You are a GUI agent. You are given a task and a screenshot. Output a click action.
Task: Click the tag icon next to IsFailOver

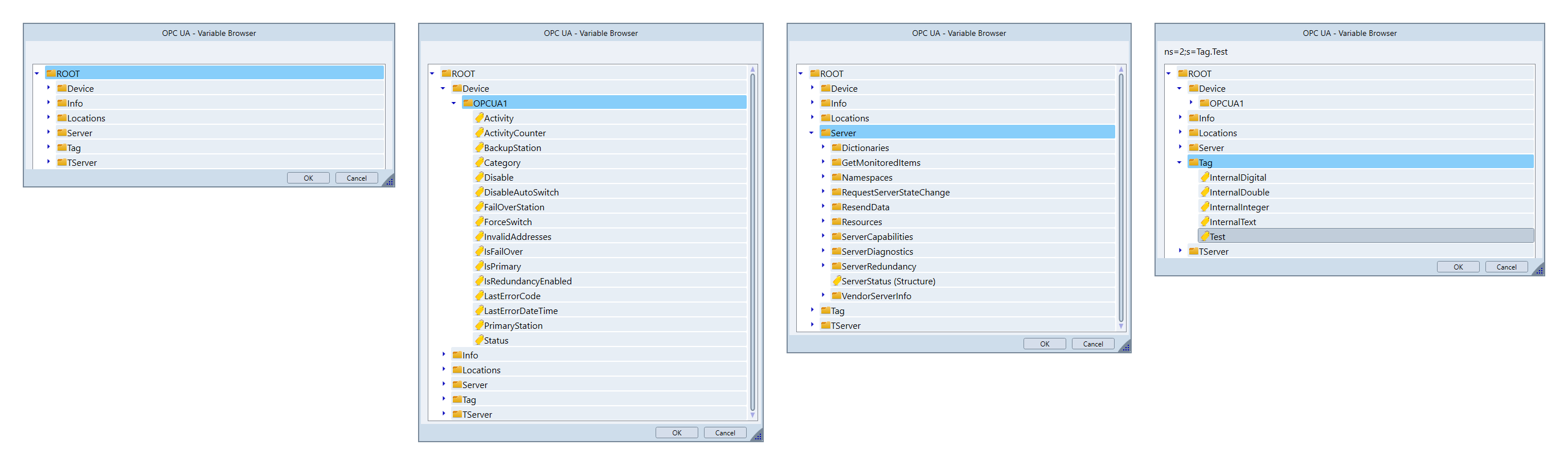click(x=479, y=251)
